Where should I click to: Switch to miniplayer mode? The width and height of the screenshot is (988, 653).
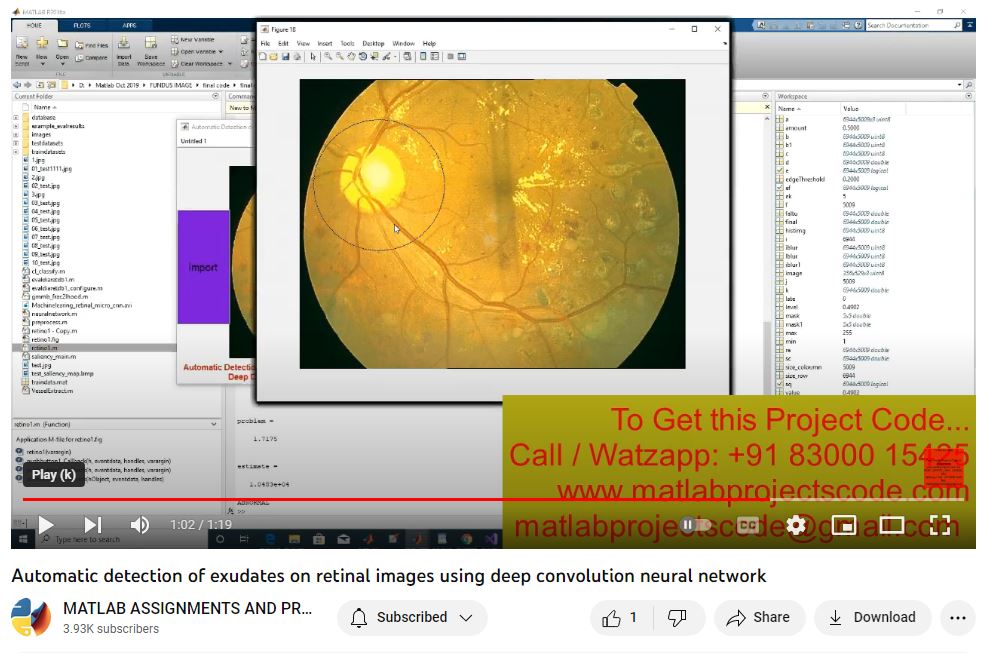(844, 524)
